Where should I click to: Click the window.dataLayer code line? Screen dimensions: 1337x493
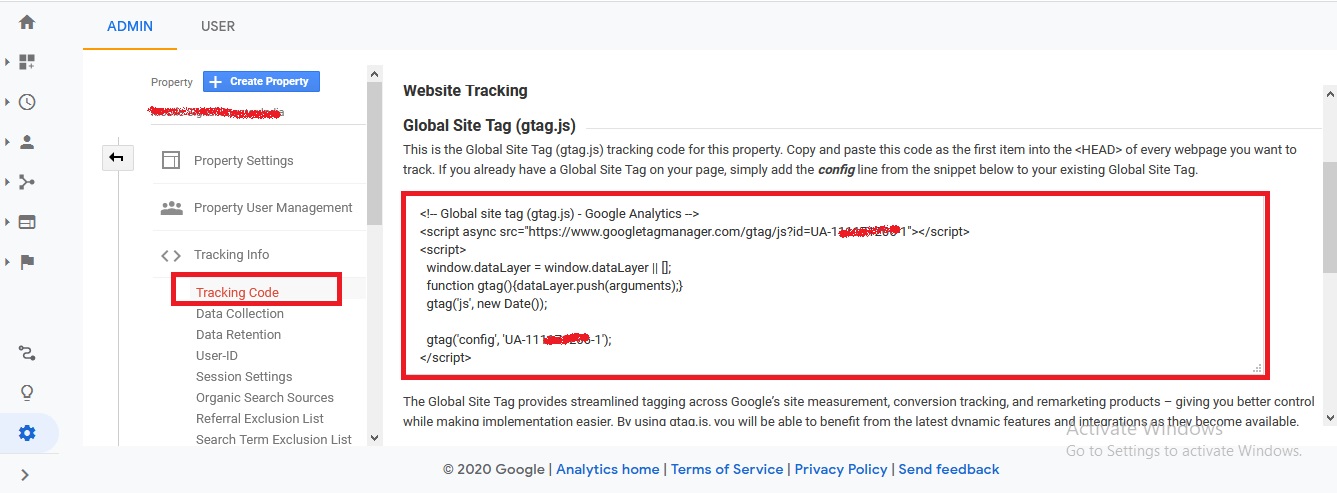[549, 267]
